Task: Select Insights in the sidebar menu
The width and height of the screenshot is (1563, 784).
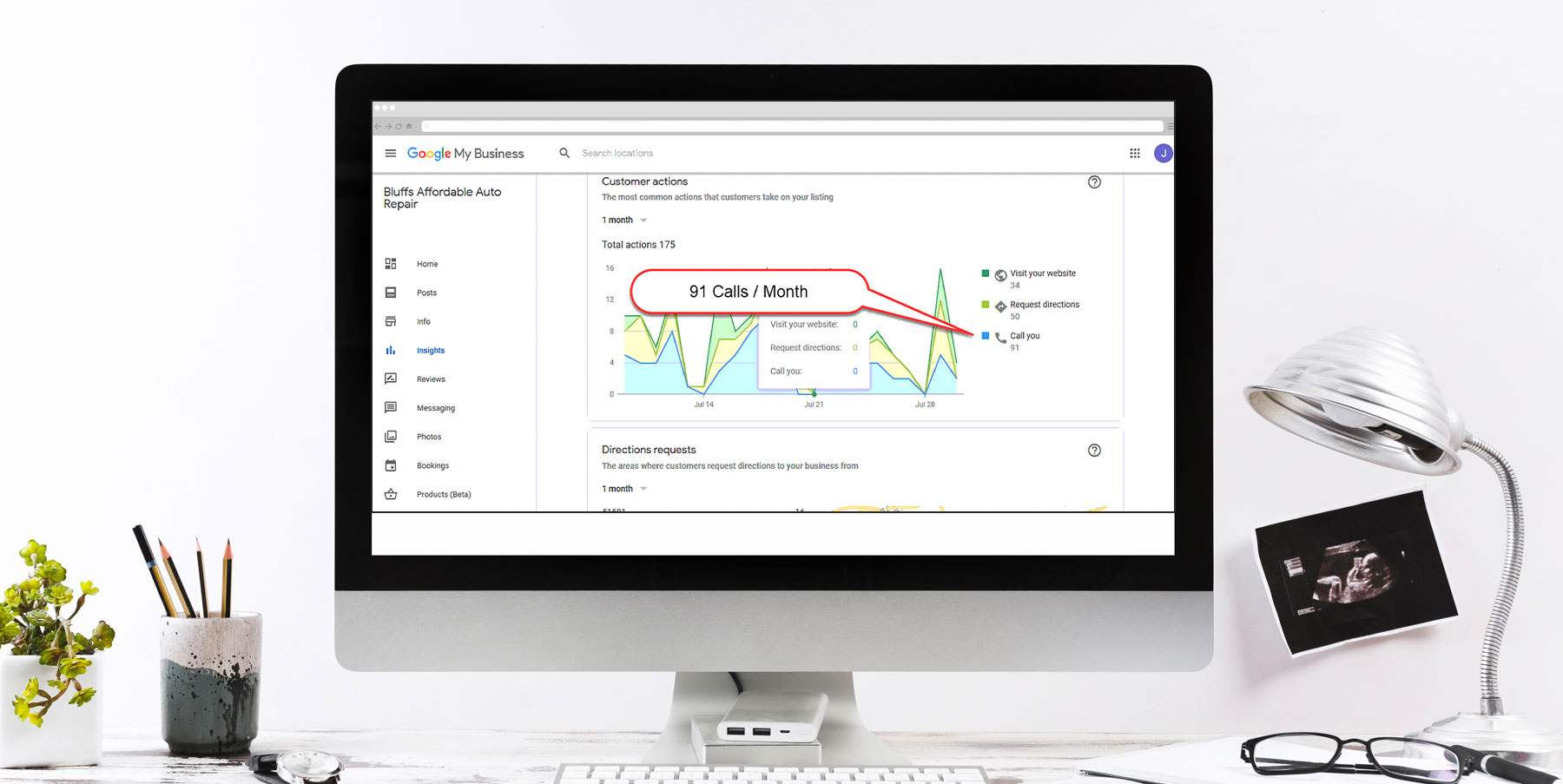Action: (x=430, y=351)
